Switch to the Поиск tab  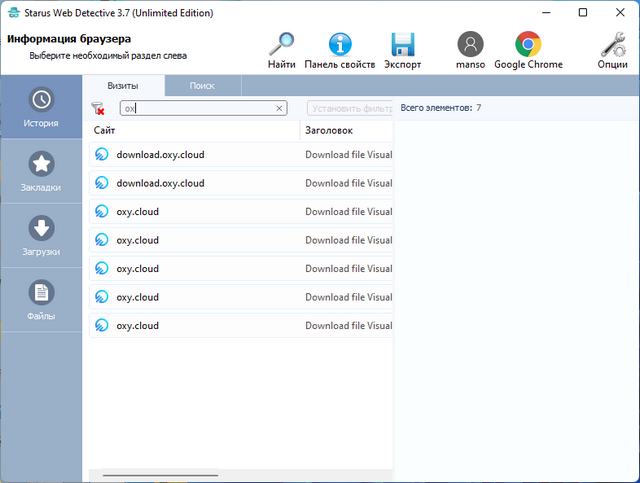(202, 86)
